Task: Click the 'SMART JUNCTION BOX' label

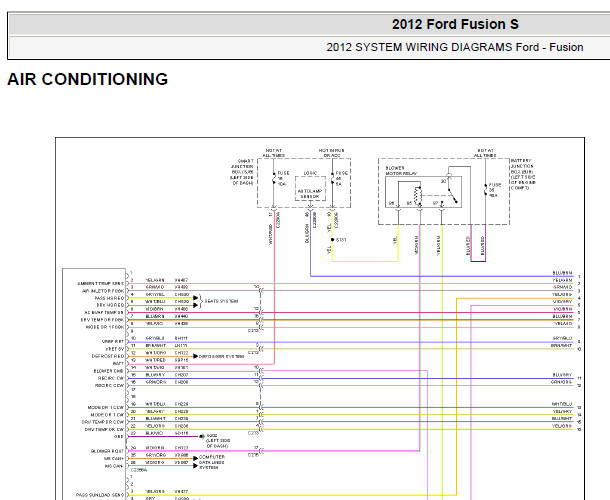Action: [x=242, y=172]
